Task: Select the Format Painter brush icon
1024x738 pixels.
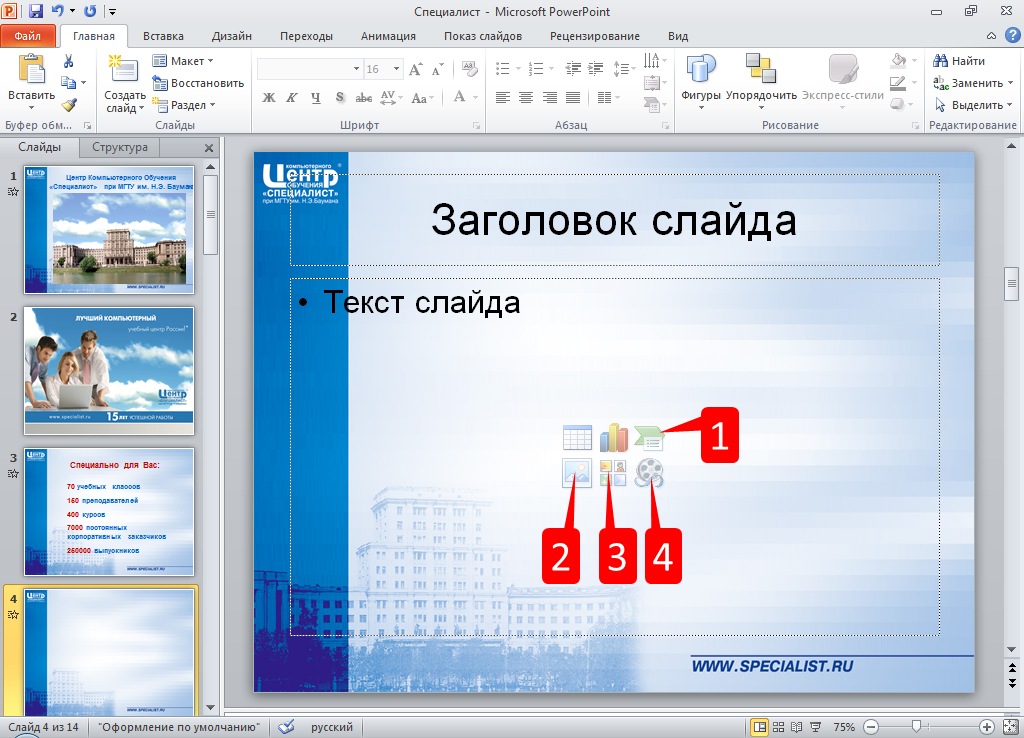Action: [x=69, y=104]
